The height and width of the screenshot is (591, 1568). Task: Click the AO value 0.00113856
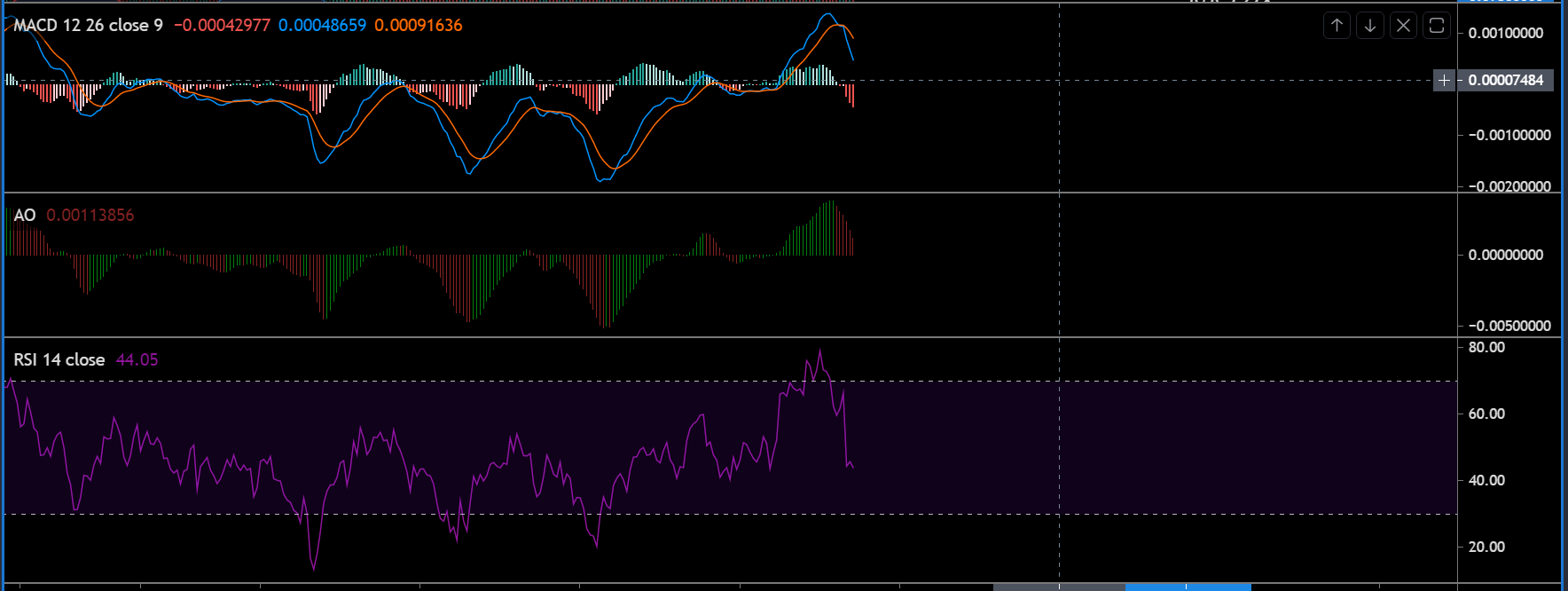pyautogui.click(x=90, y=216)
